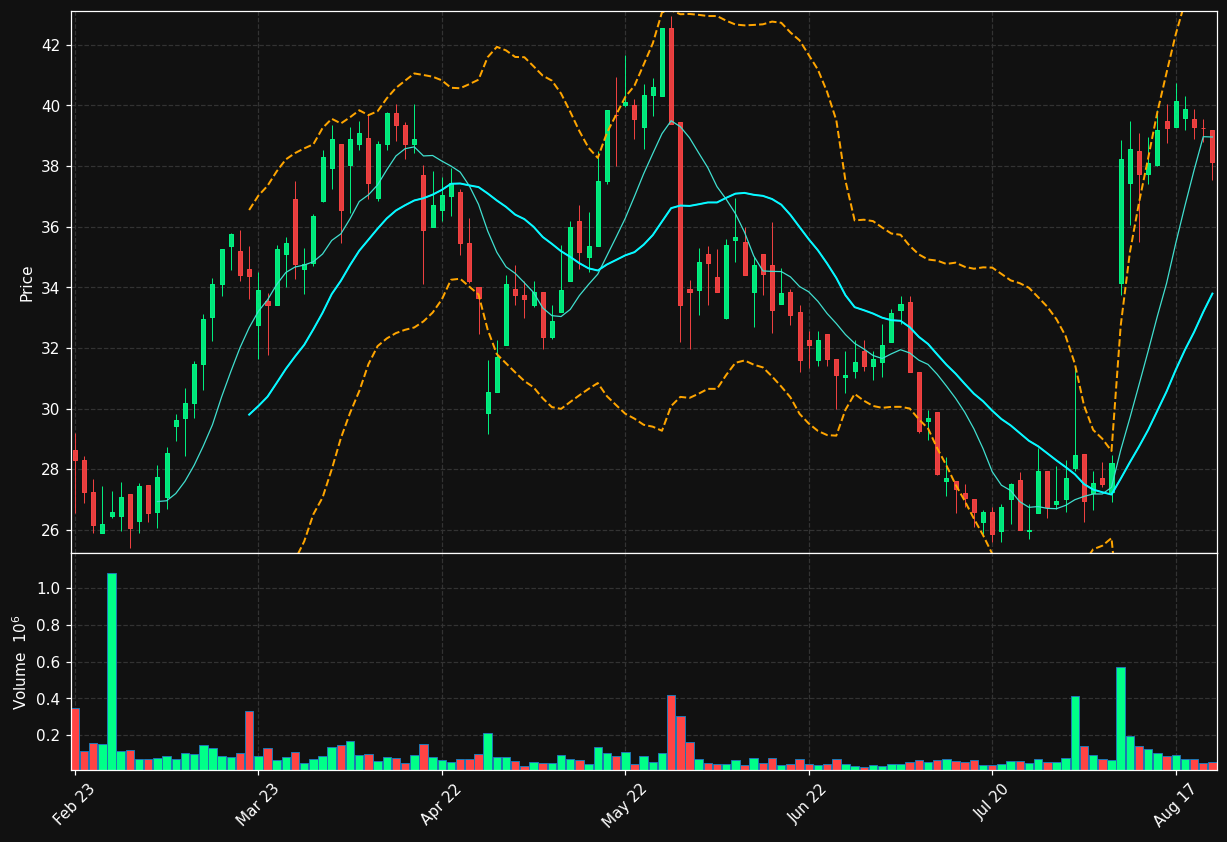1227x842 pixels.
Task: Click the 1.0 volume tick label
Action: coord(49,589)
